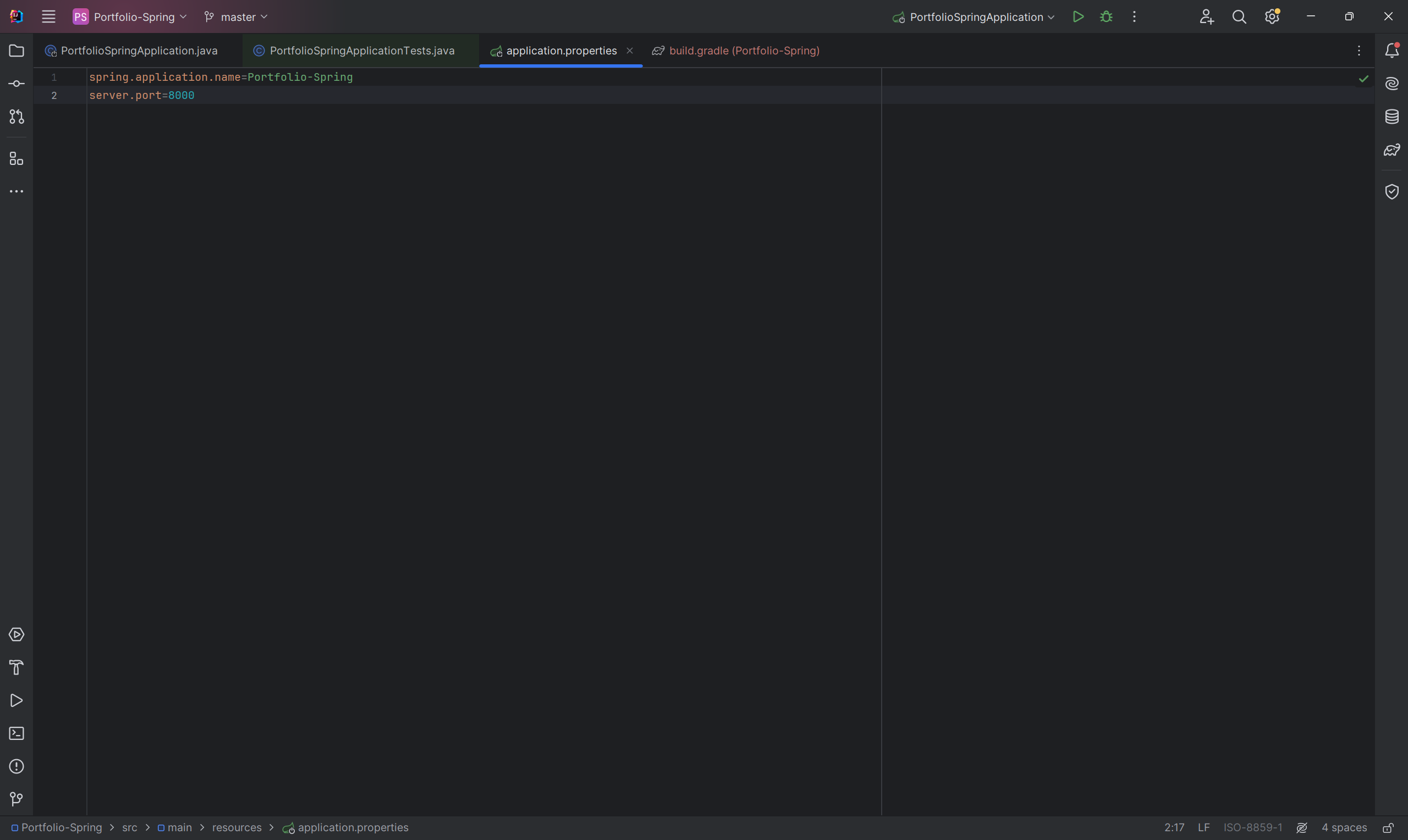1408x840 pixels.
Task: Open the Commit tool window
Action: pos(16,84)
